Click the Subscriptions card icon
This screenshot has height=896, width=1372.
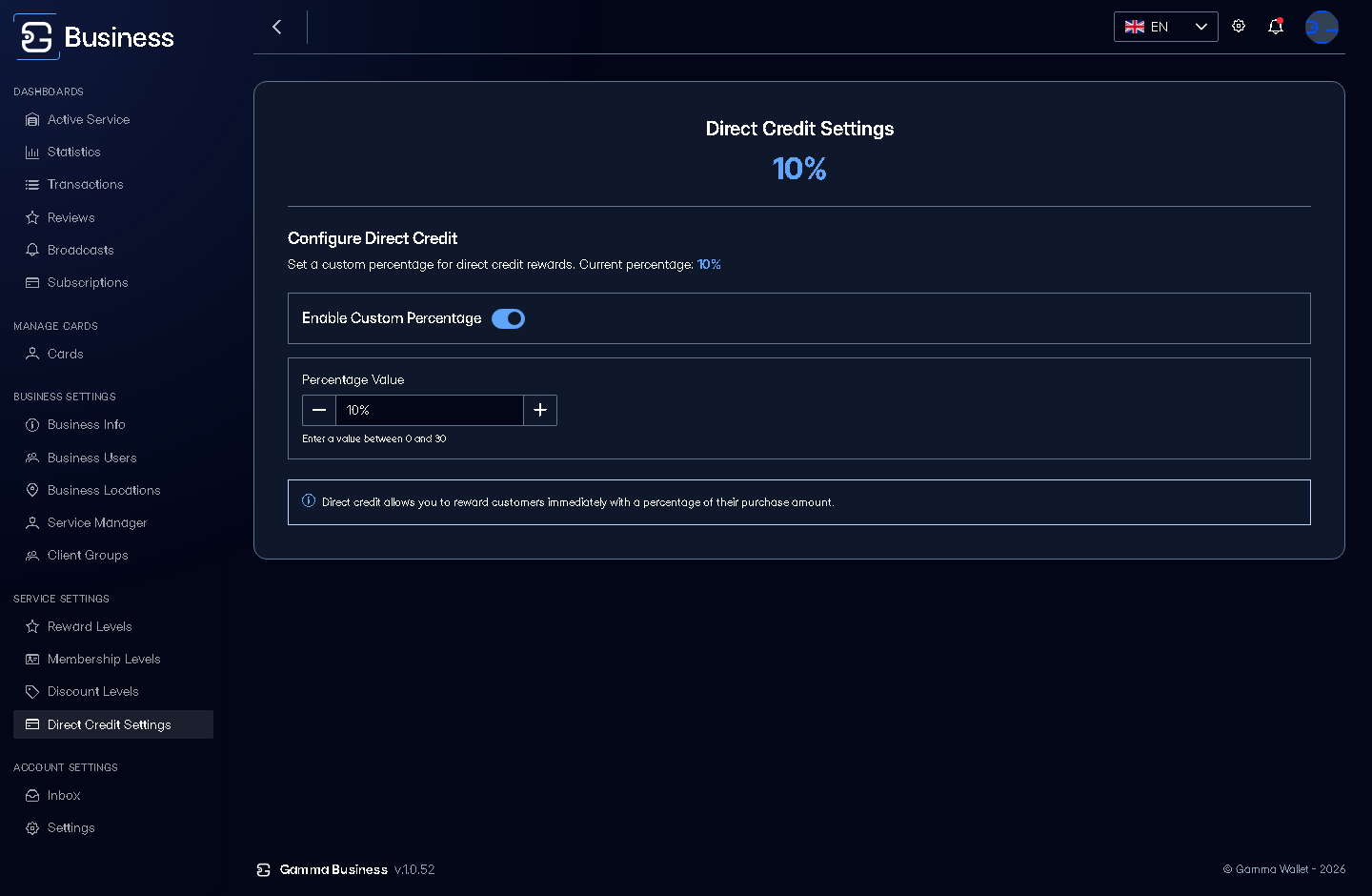(x=32, y=283)
